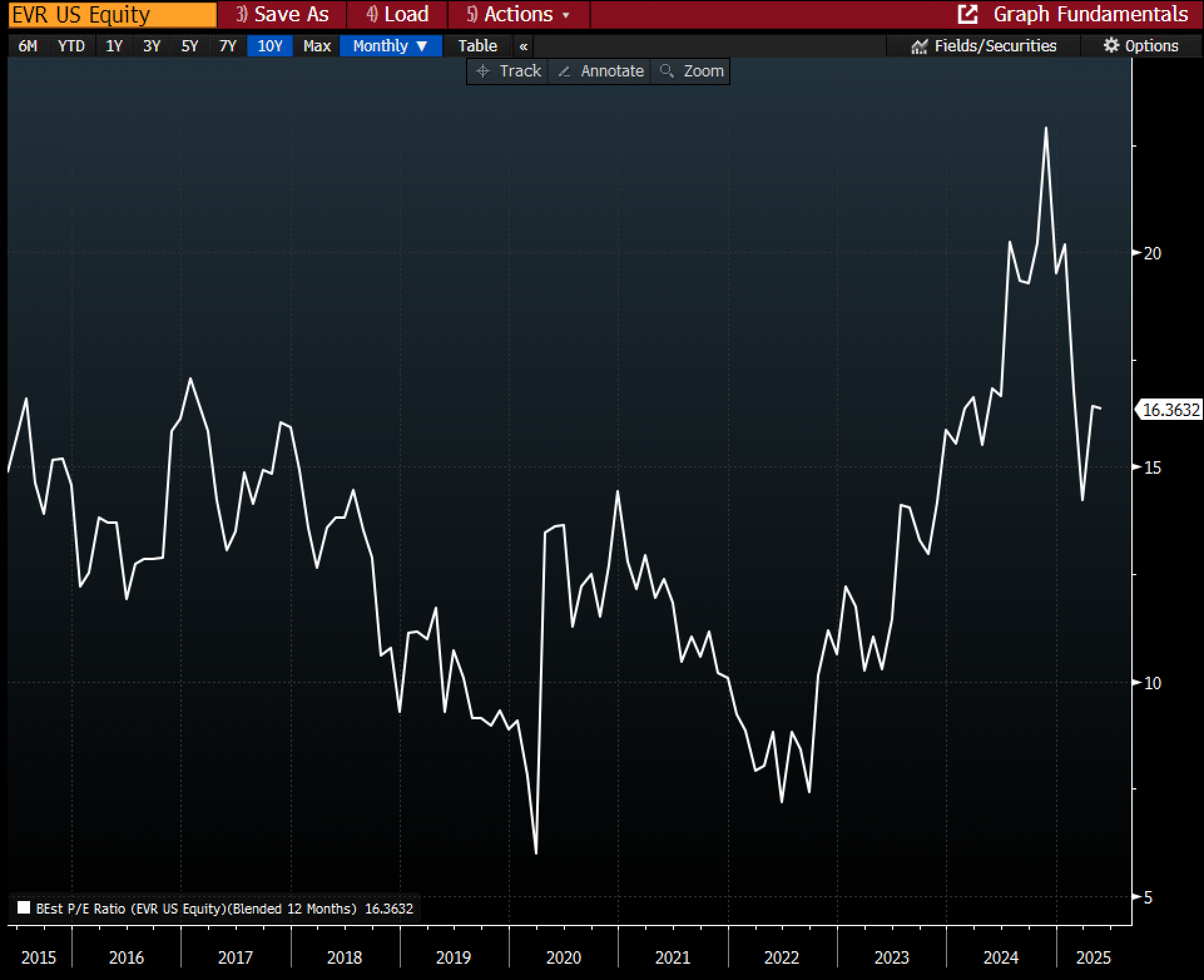
Task: Click the 2015 x-axis year label
Action: click(39, 957)
